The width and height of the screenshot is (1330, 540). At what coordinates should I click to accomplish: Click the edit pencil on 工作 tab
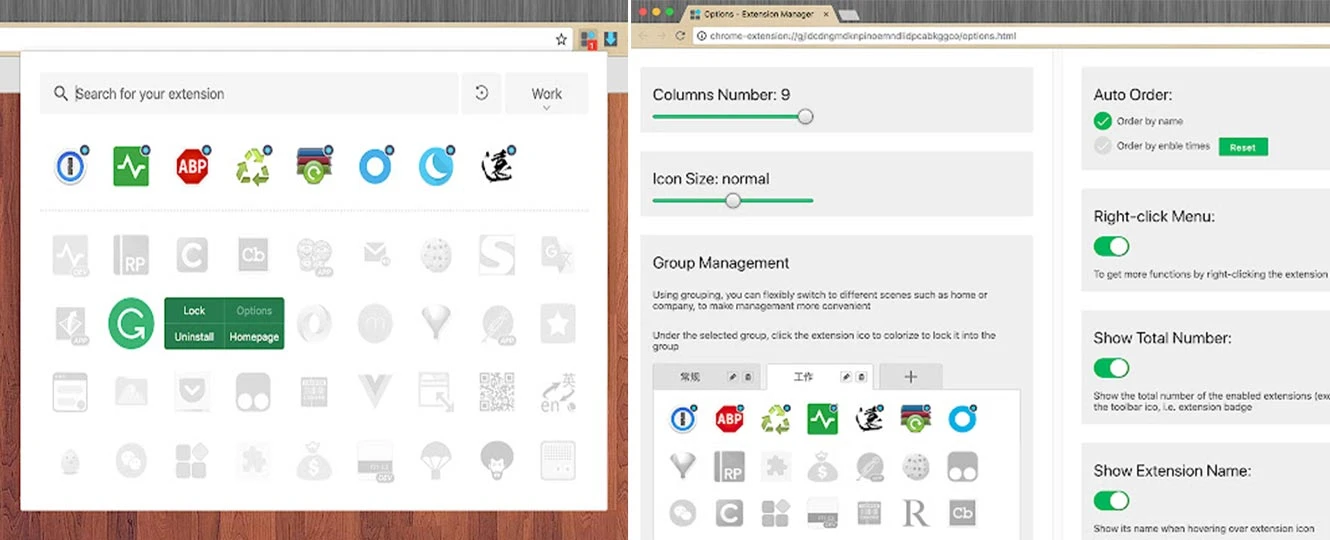[x=846, y=377]
